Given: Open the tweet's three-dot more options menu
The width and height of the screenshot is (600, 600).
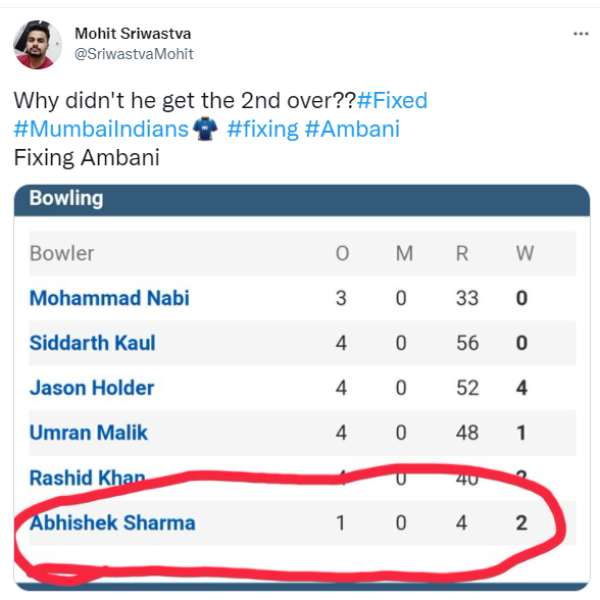Looking at the screenshot, I should click(580, 34).
